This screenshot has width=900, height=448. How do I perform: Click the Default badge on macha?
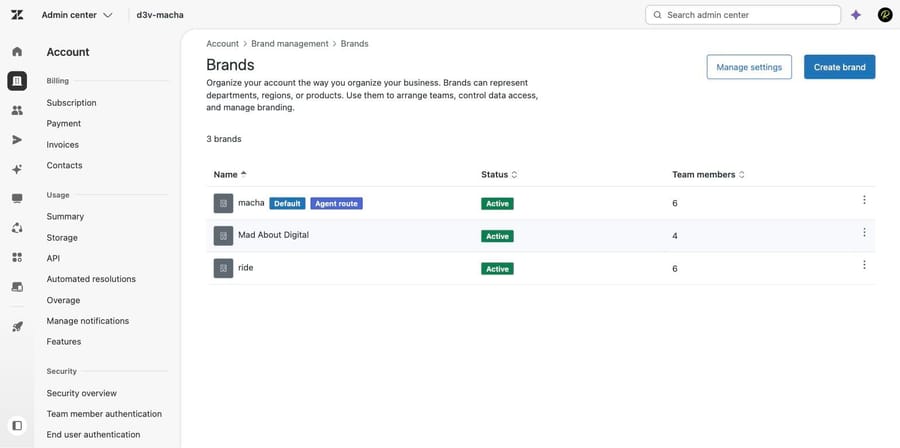(287, 204)
